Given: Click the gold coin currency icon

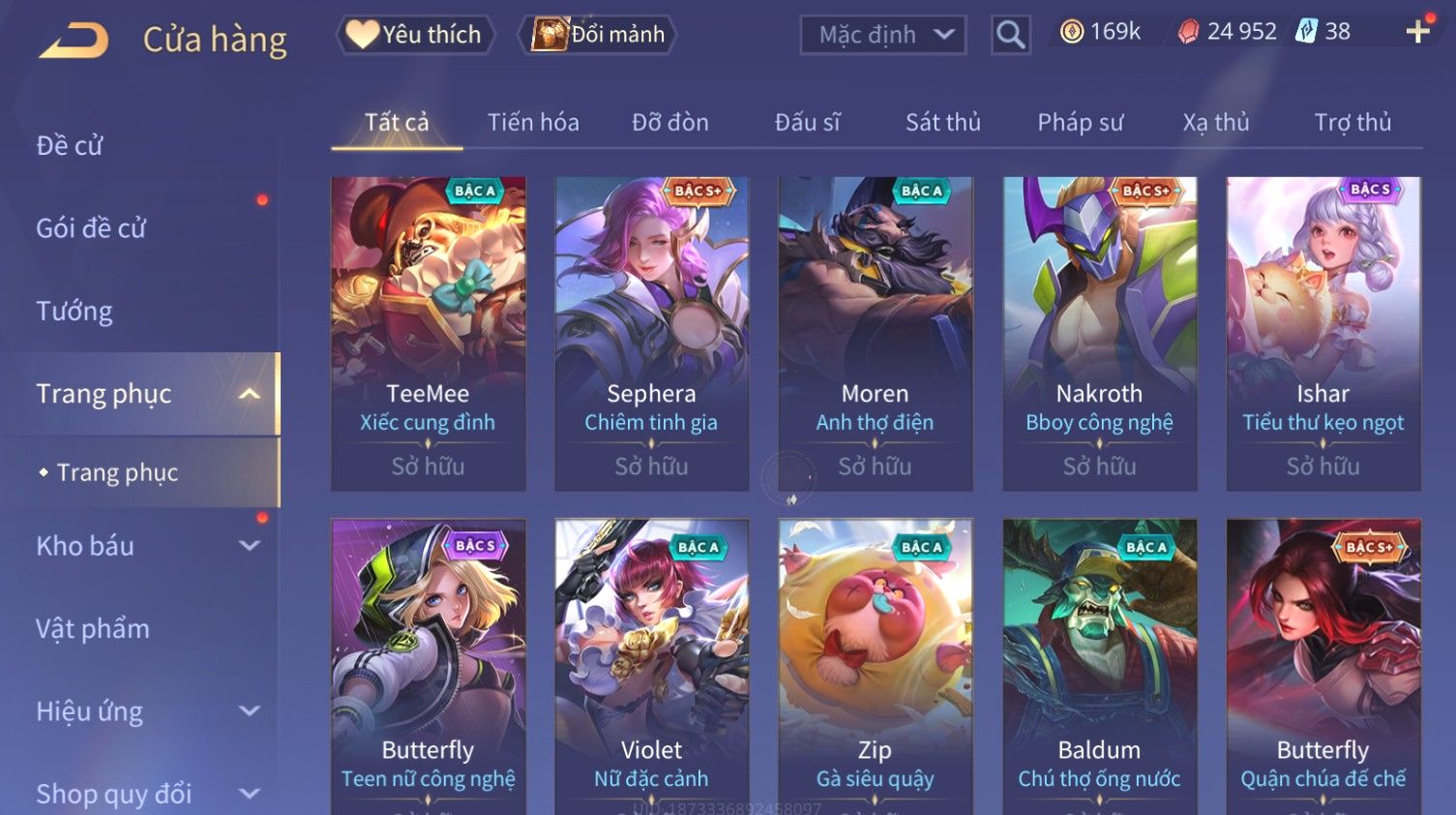Looking at the screenshot, I should (x=1072, y=32).
